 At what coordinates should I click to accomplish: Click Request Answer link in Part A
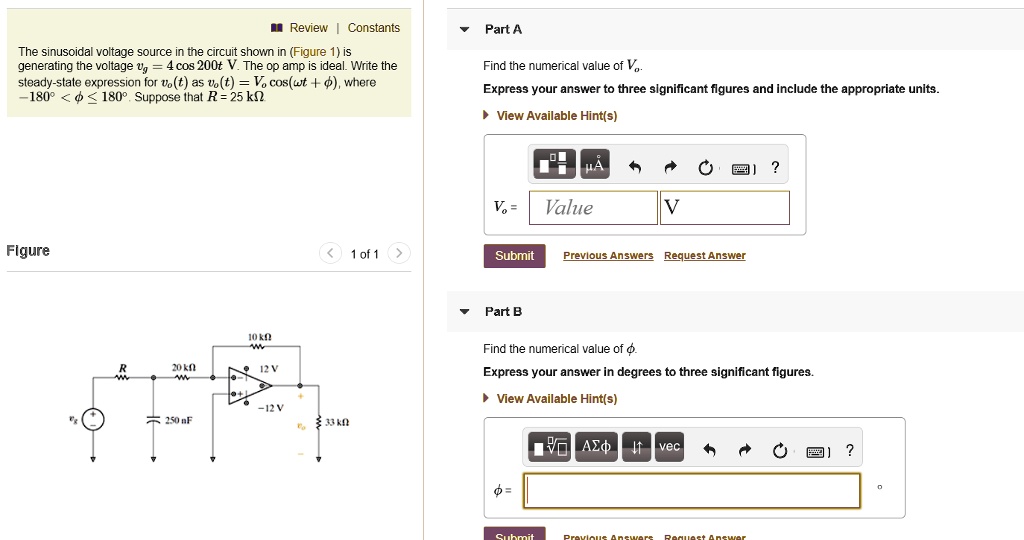point(705,255)
